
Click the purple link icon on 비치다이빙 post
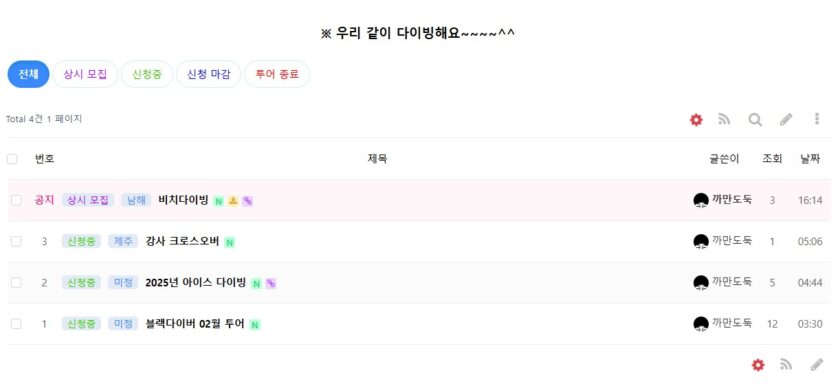(247, 201)
